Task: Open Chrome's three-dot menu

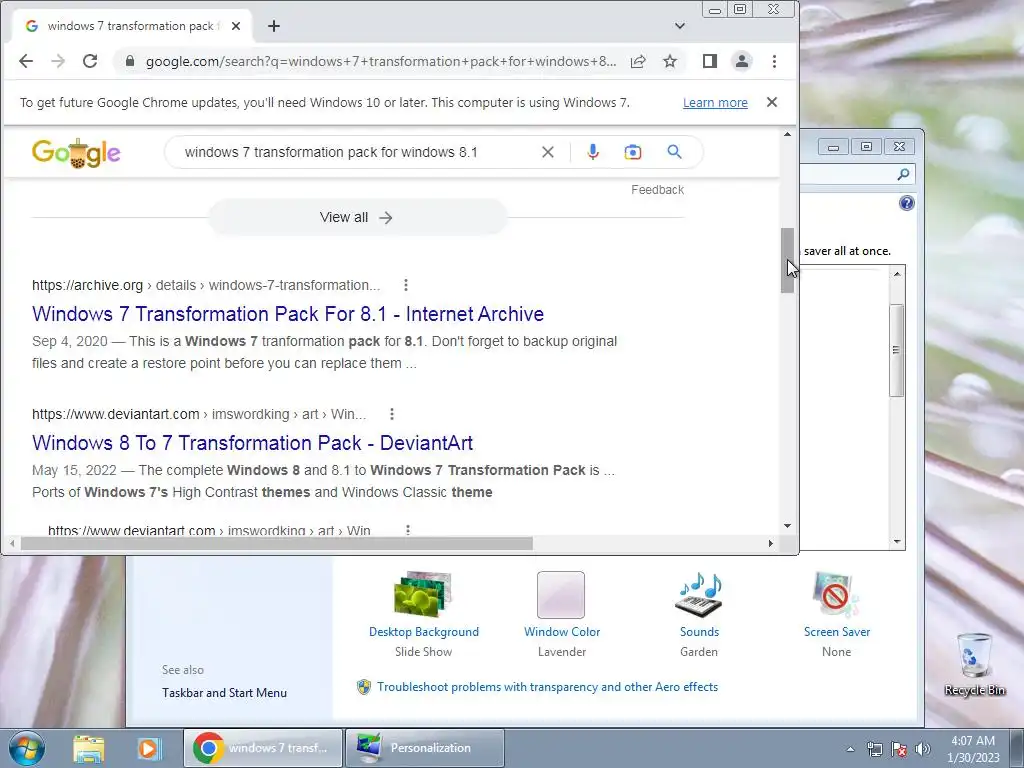Action: tap(775, 61)
